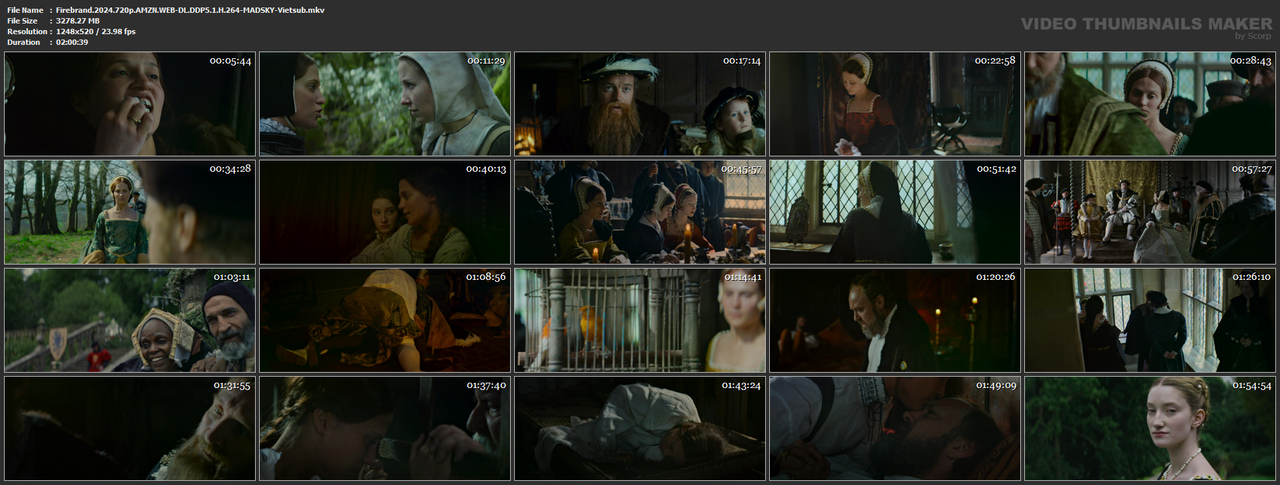
Task: Open the thumbnail timestamped 01:54:54
Action: click(x=1150, y=428)
